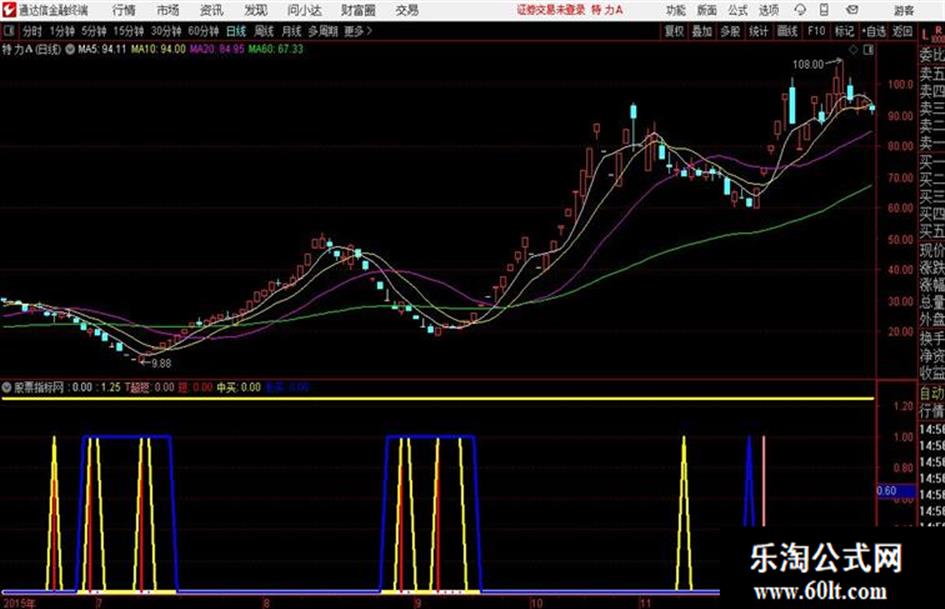Image resolution: width=945 pixels, height=609 pixels.
Task: Click the F10 company info button
Action: click(817, 31)
